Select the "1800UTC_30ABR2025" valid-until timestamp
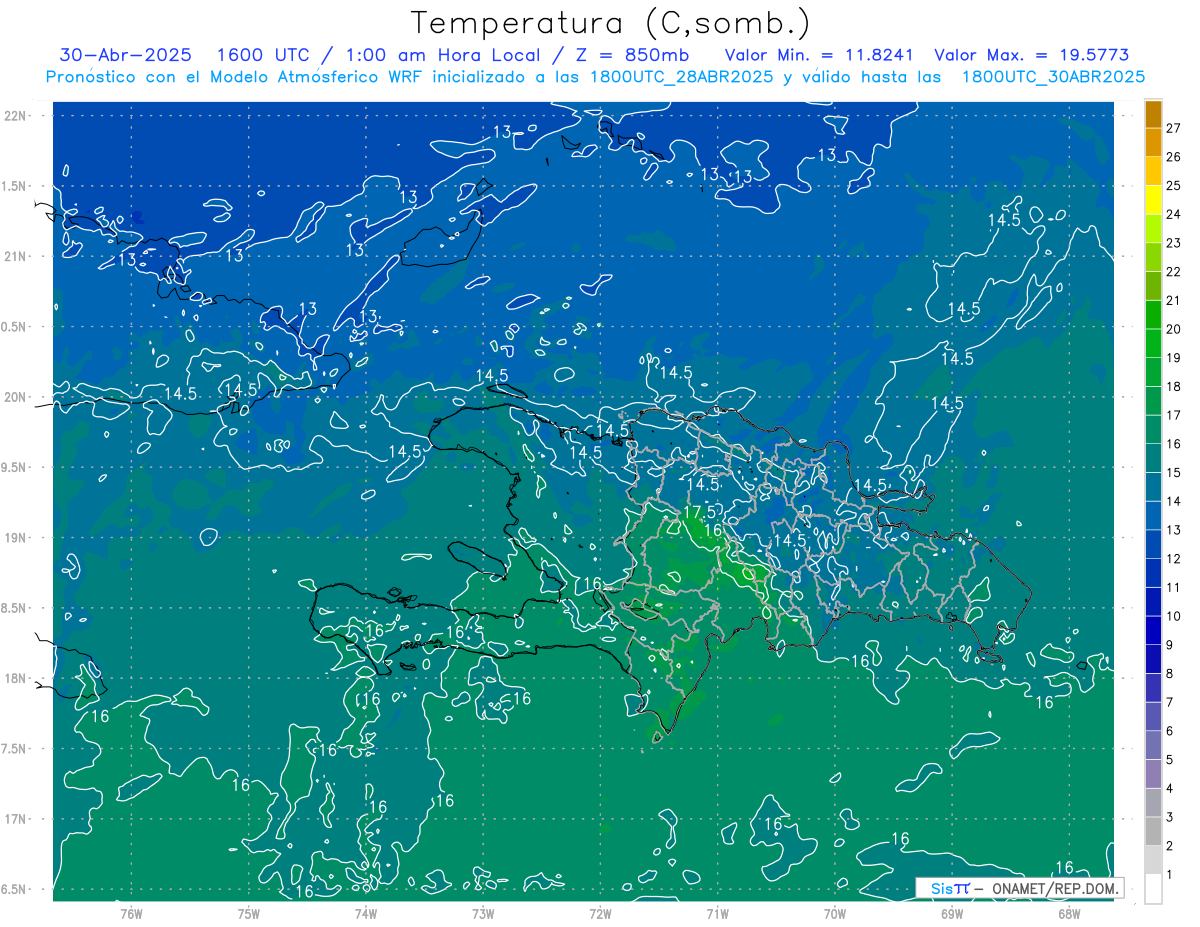This screenshot has height=927, width=1200. pyautogui.click(x=1053, y=77)
